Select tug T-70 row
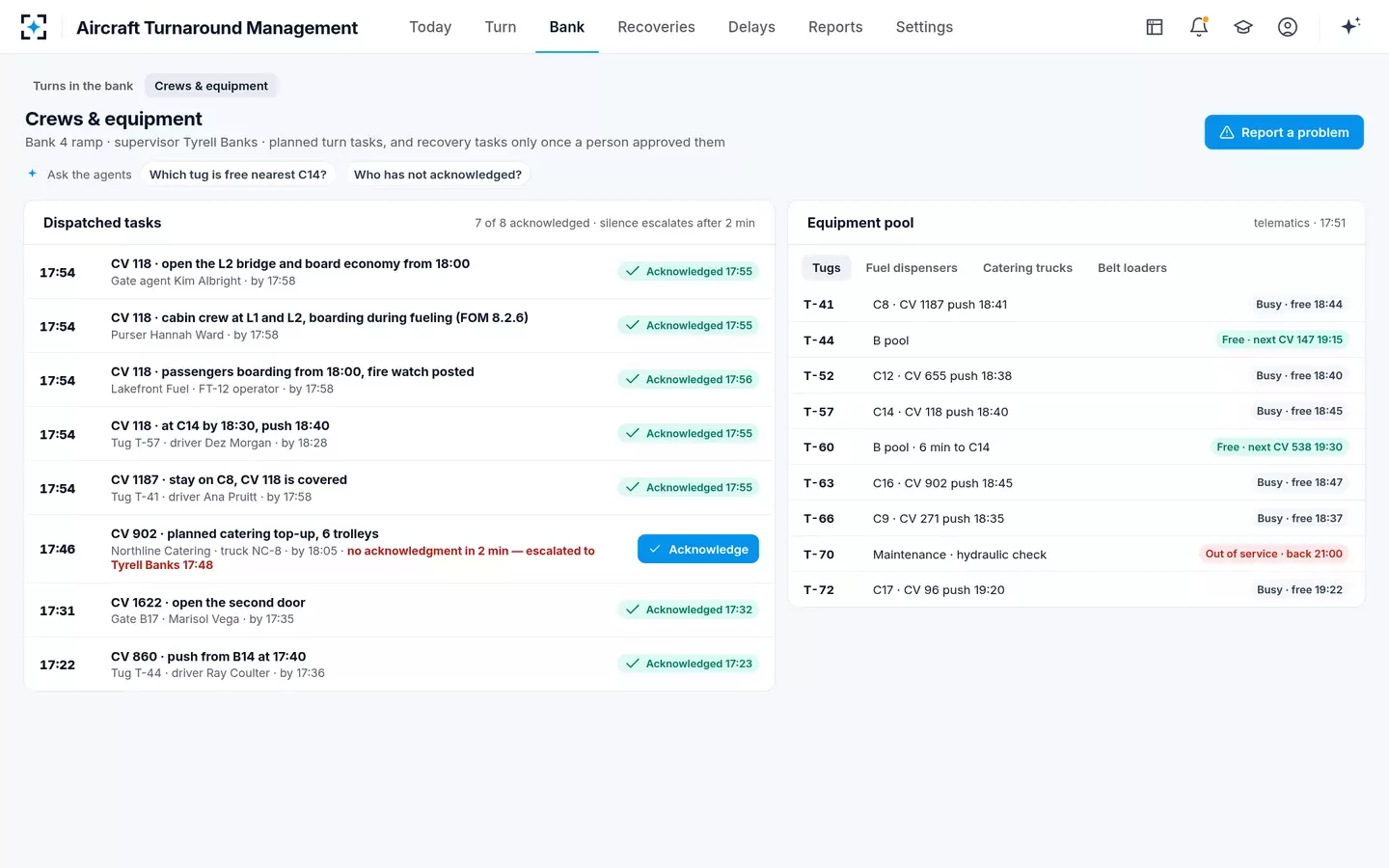 tap(1076, 555)
